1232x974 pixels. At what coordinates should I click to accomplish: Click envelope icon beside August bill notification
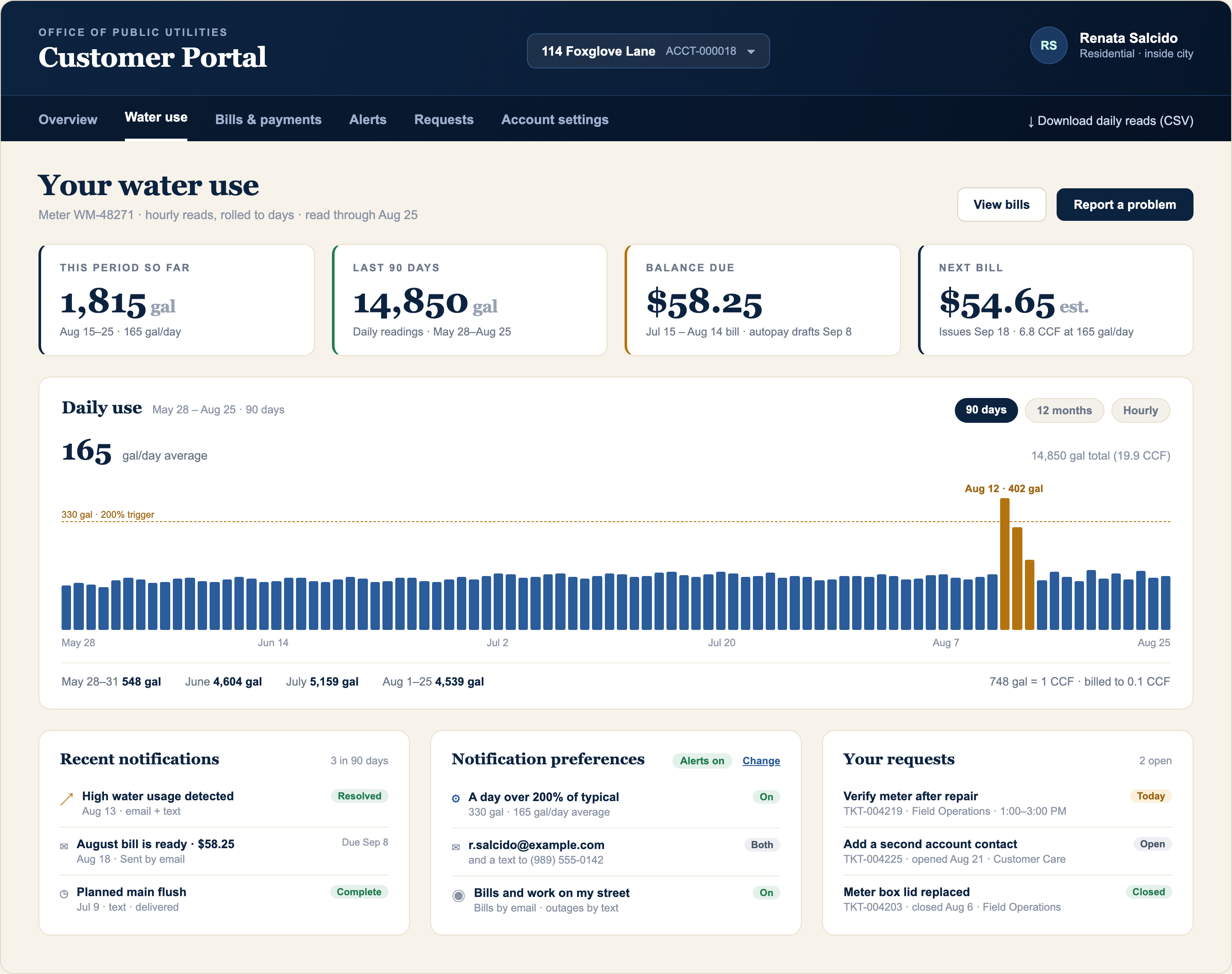coord(64,846)
